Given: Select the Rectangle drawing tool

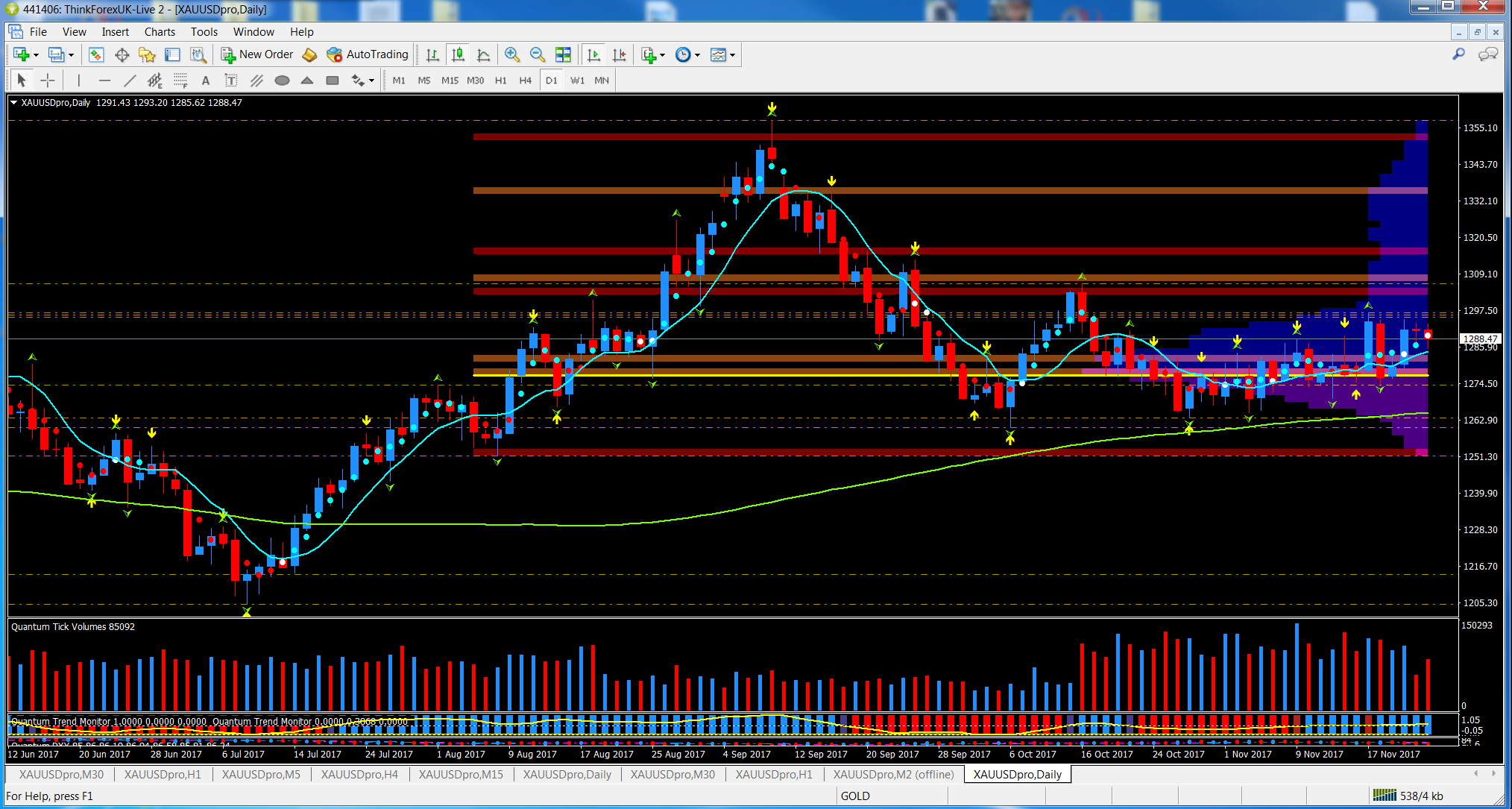Looking at the screenshot, I should pos(333,80).
